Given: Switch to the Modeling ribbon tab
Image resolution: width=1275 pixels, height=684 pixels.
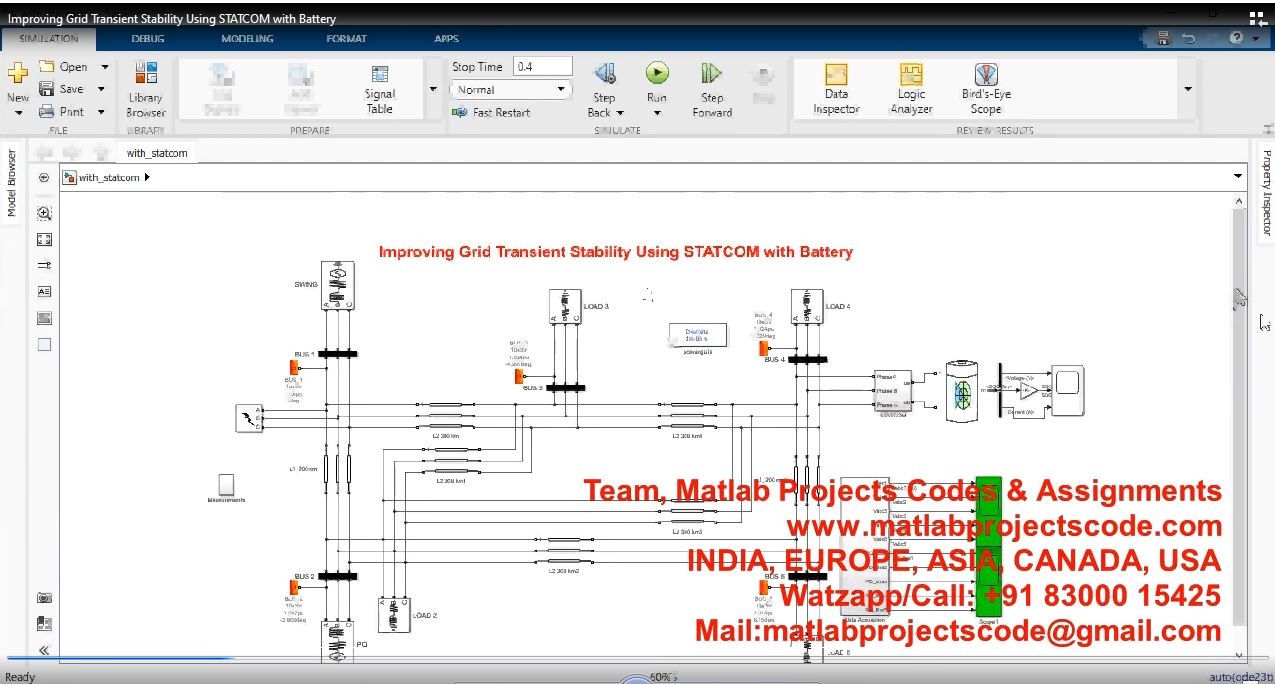Looking at the screenshot, I should point(247,39).
